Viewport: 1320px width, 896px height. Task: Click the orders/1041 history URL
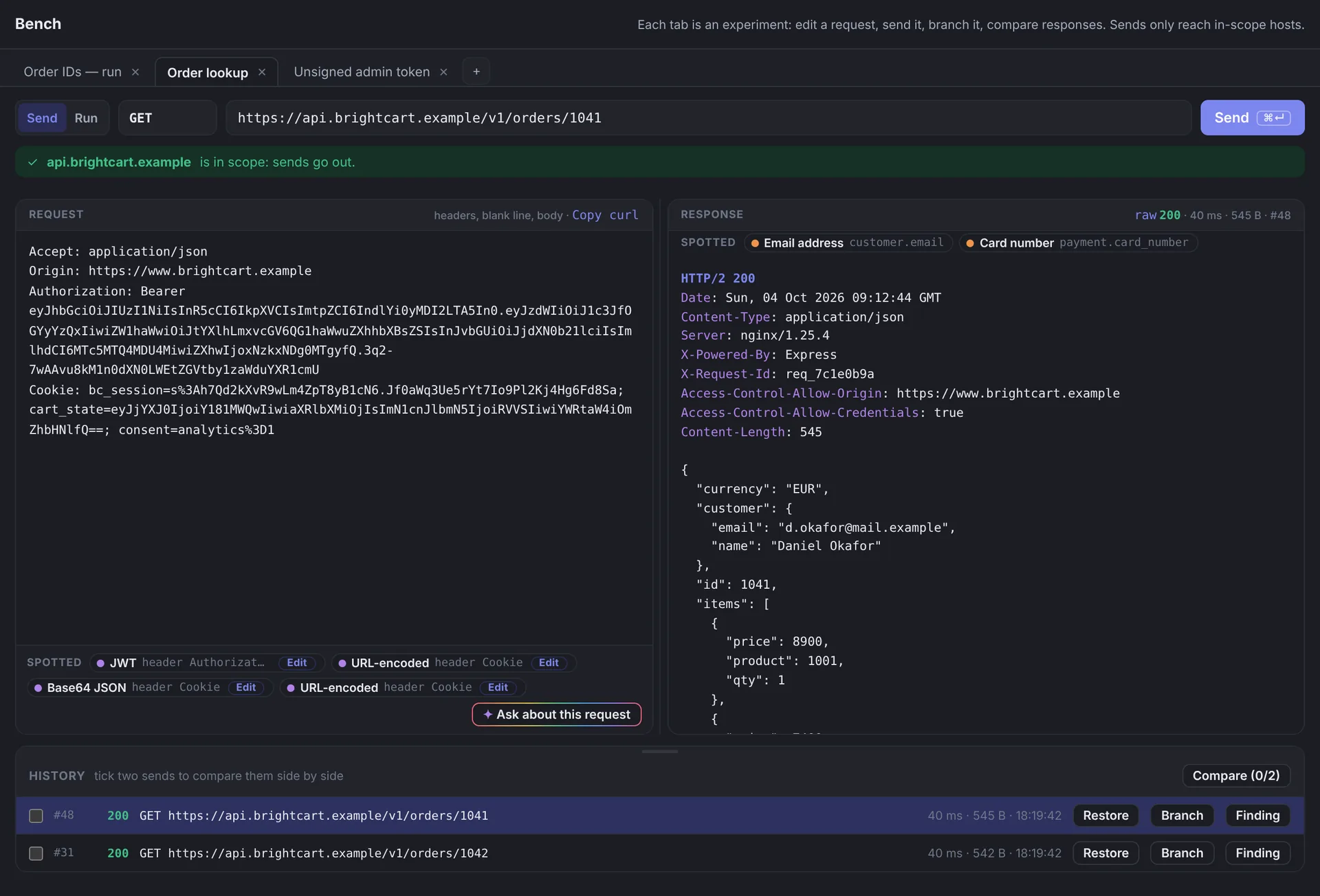coord(328,816)
